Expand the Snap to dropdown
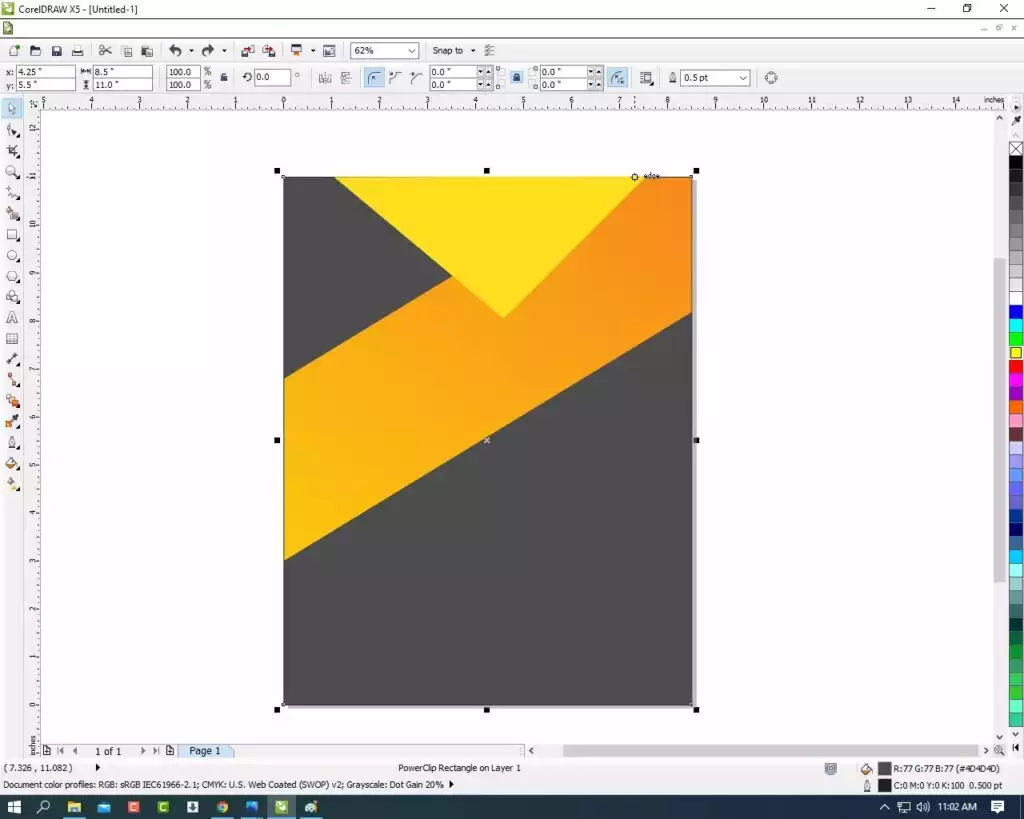 pyautogui.click(x=472, y=51)
